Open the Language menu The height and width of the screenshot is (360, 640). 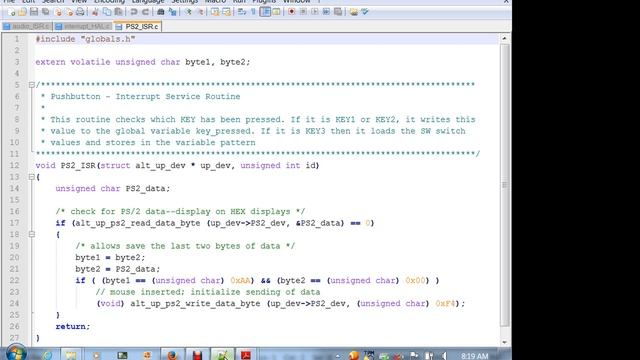click(x=148, y=2)
